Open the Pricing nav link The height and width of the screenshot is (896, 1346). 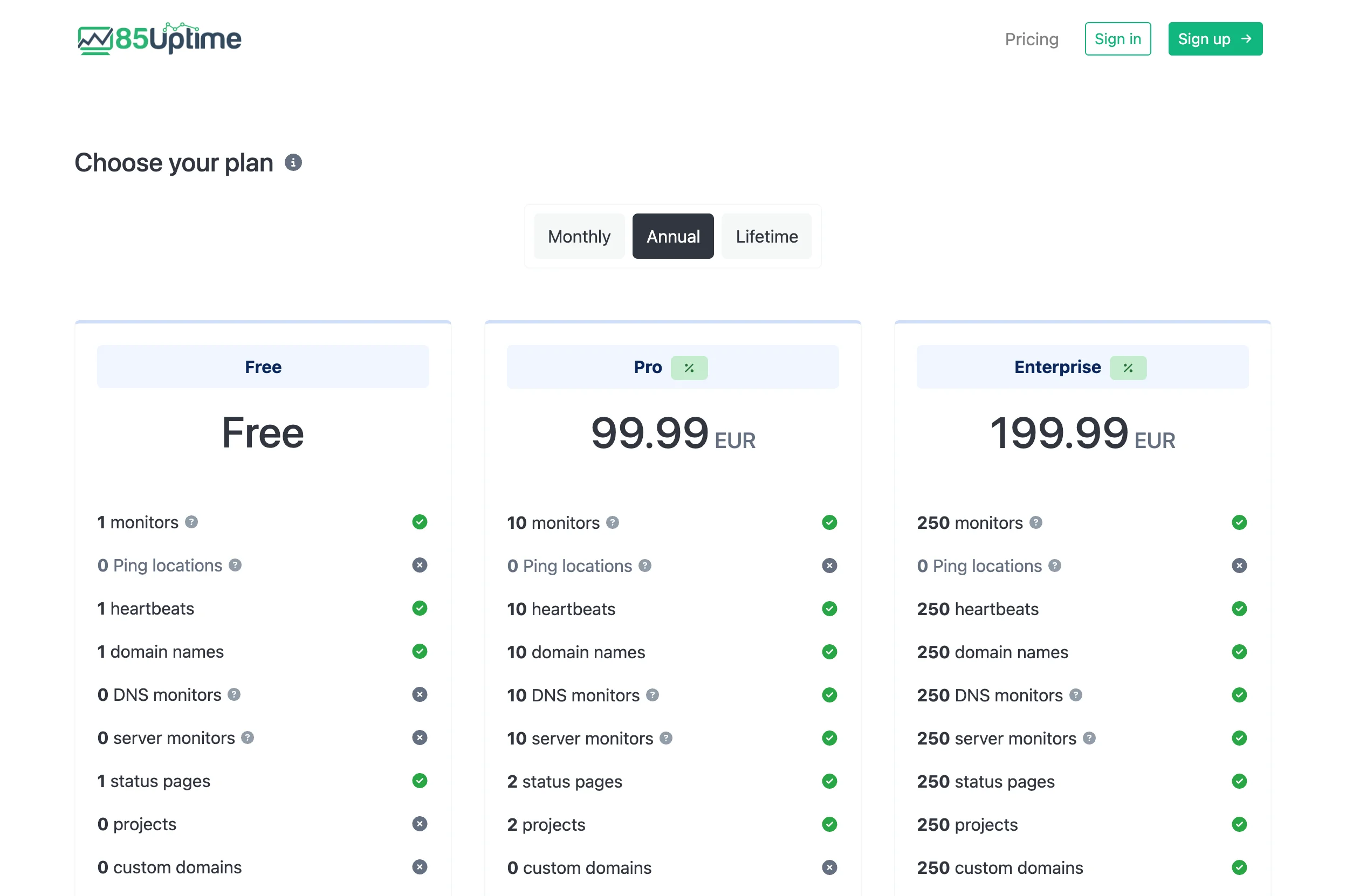(x=1031, y=39)
